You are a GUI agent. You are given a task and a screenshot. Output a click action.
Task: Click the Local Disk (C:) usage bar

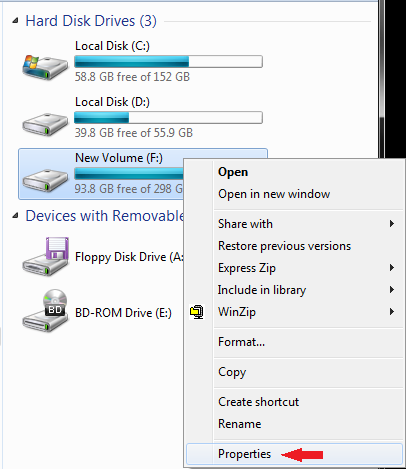(x=168, y=62)
